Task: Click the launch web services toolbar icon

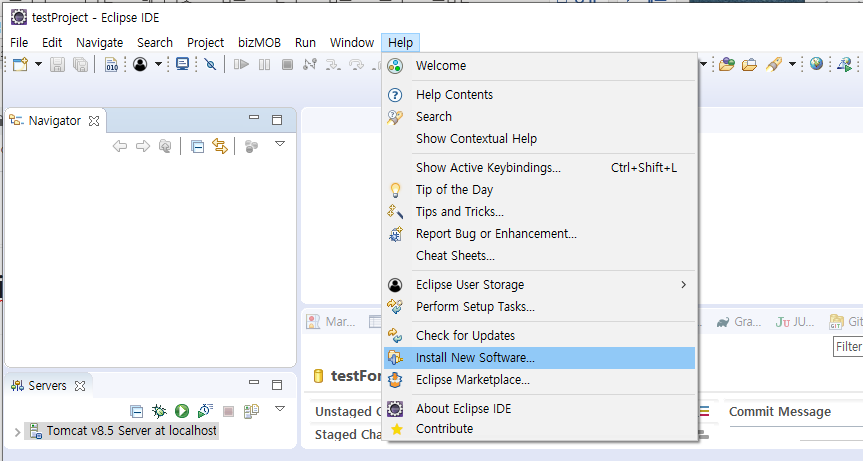Action: 844,64
